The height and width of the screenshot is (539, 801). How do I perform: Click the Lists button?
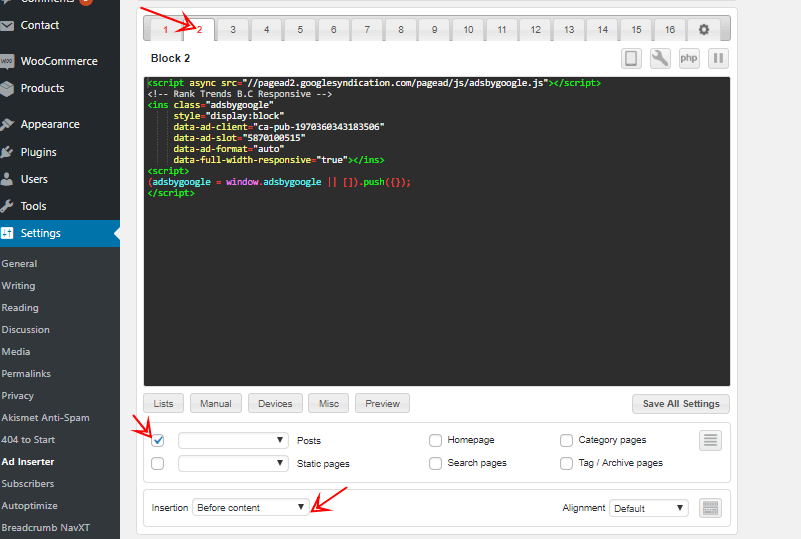[x=163, y=404]
